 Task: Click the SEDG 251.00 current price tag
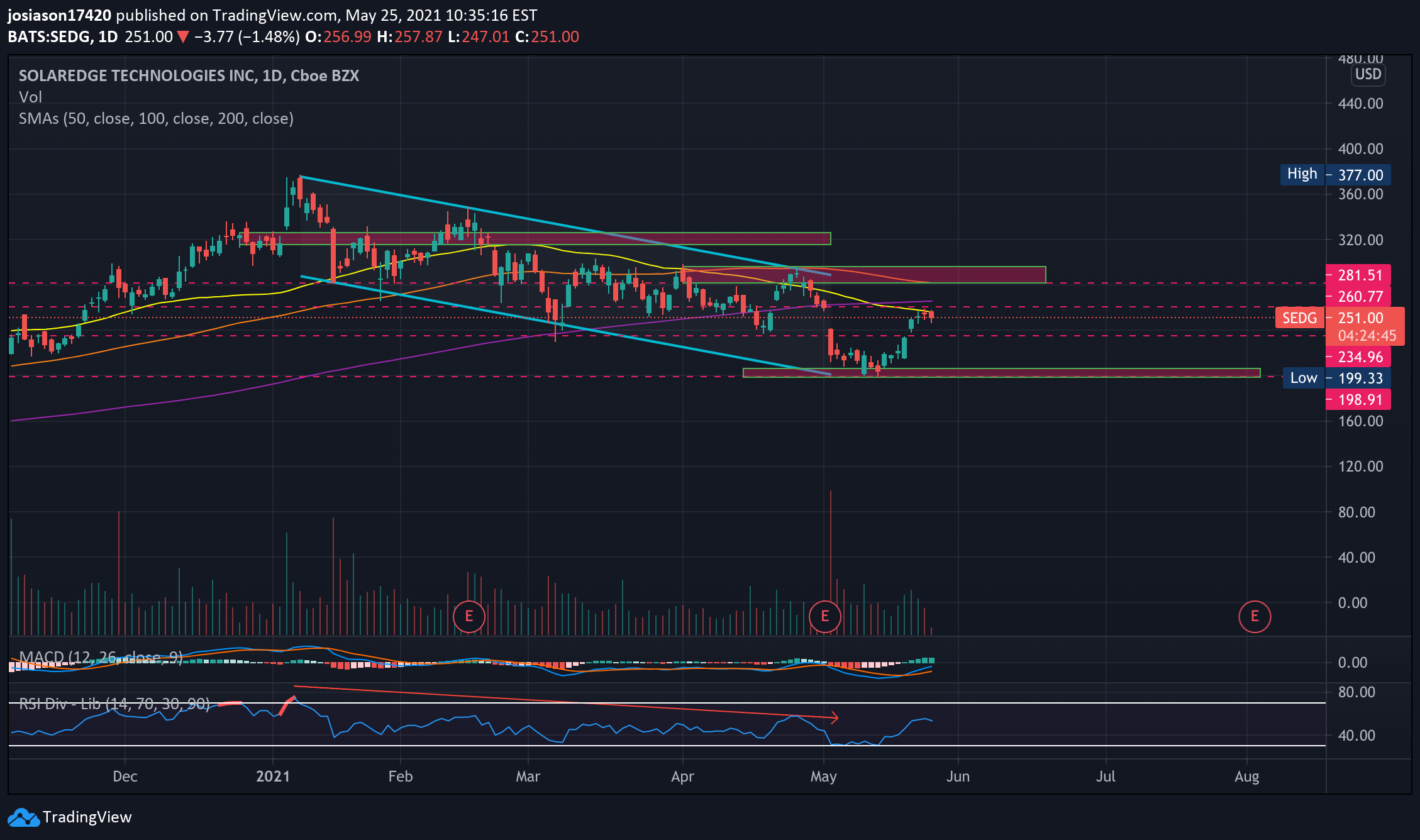click(1340, 318)
